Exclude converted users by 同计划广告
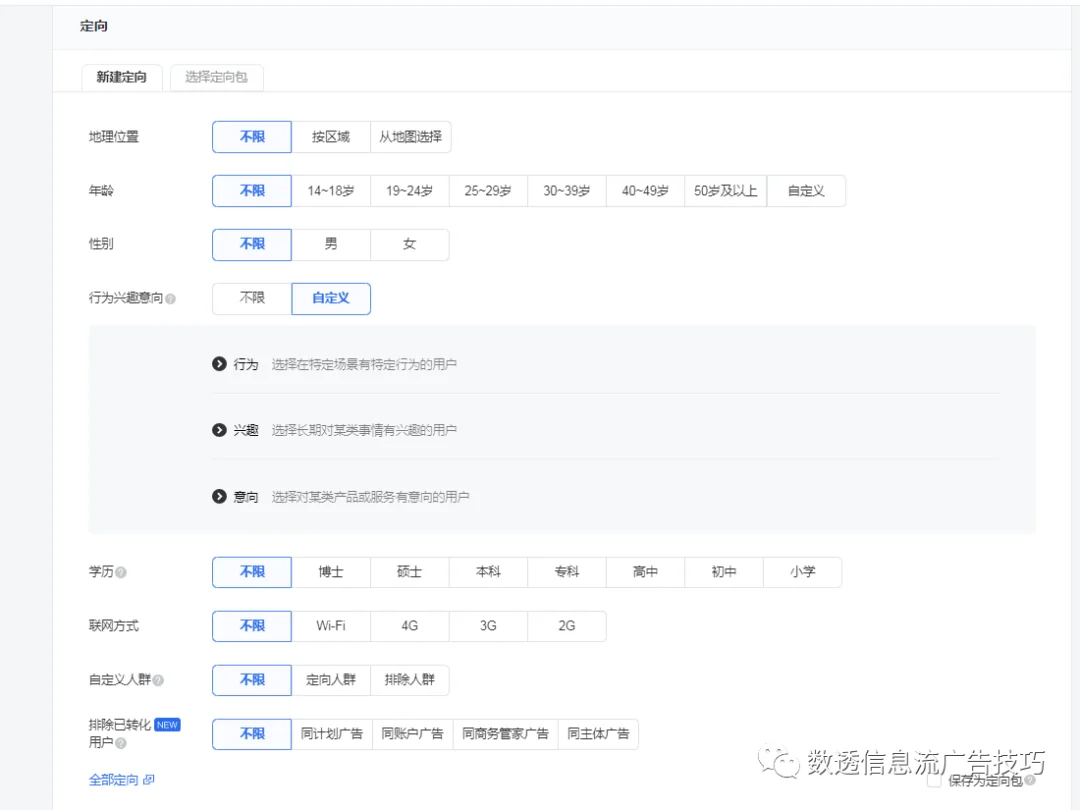 coord(332,734)
